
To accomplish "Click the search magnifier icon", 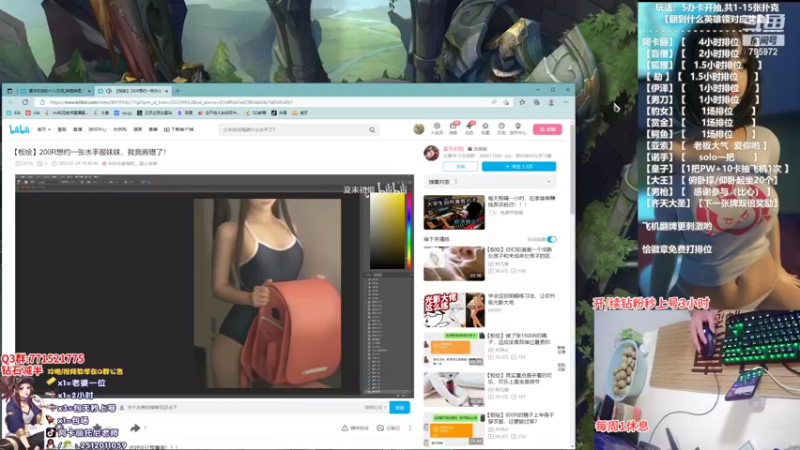I will pyautogui.click(x=372, y=130).
